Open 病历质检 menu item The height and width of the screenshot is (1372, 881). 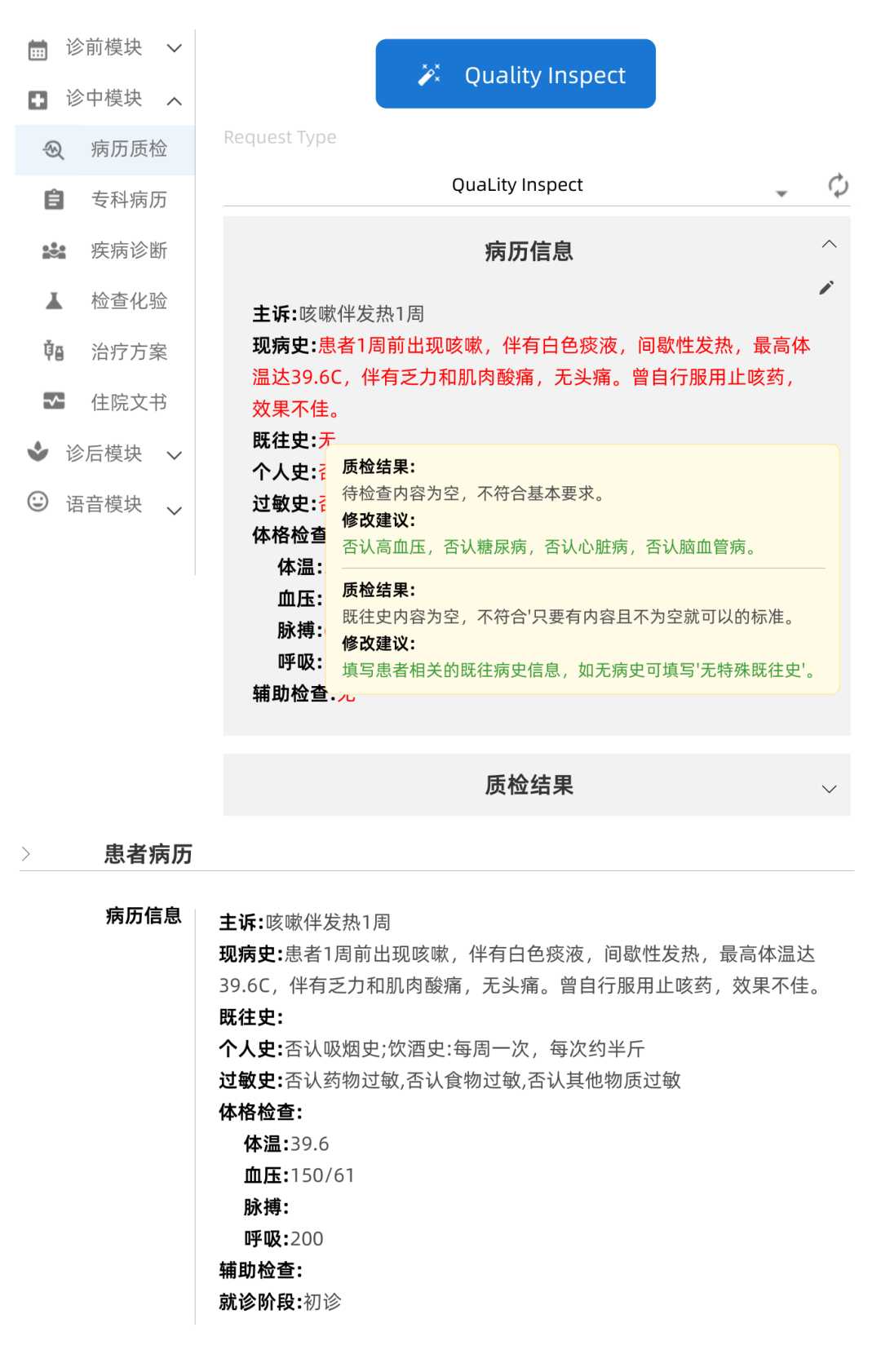coord(105,149)
